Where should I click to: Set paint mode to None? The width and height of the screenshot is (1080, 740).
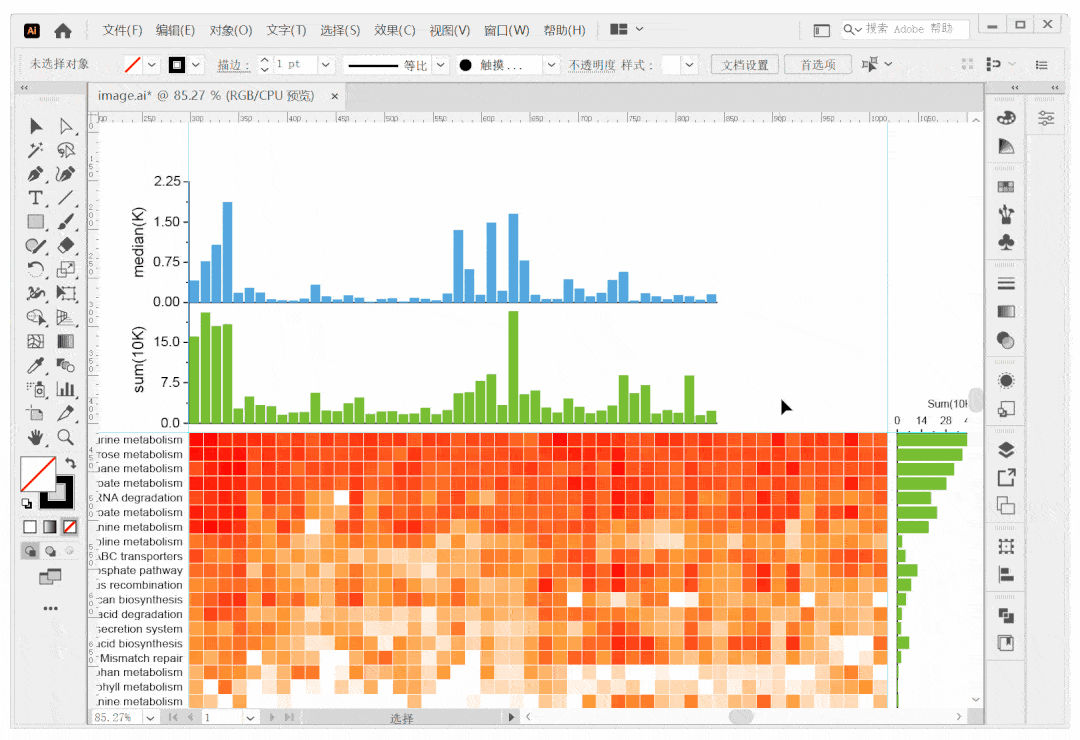point(69,526)
